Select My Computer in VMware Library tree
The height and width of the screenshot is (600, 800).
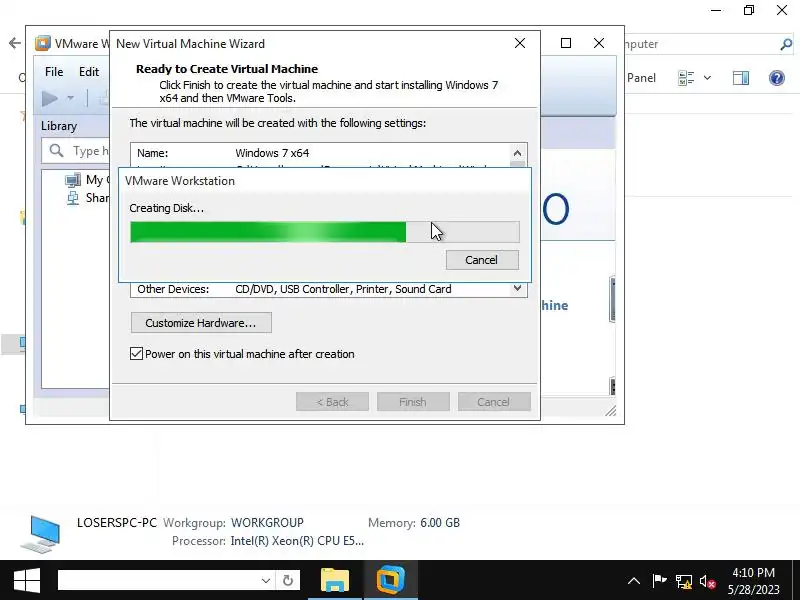coord(87,180)
